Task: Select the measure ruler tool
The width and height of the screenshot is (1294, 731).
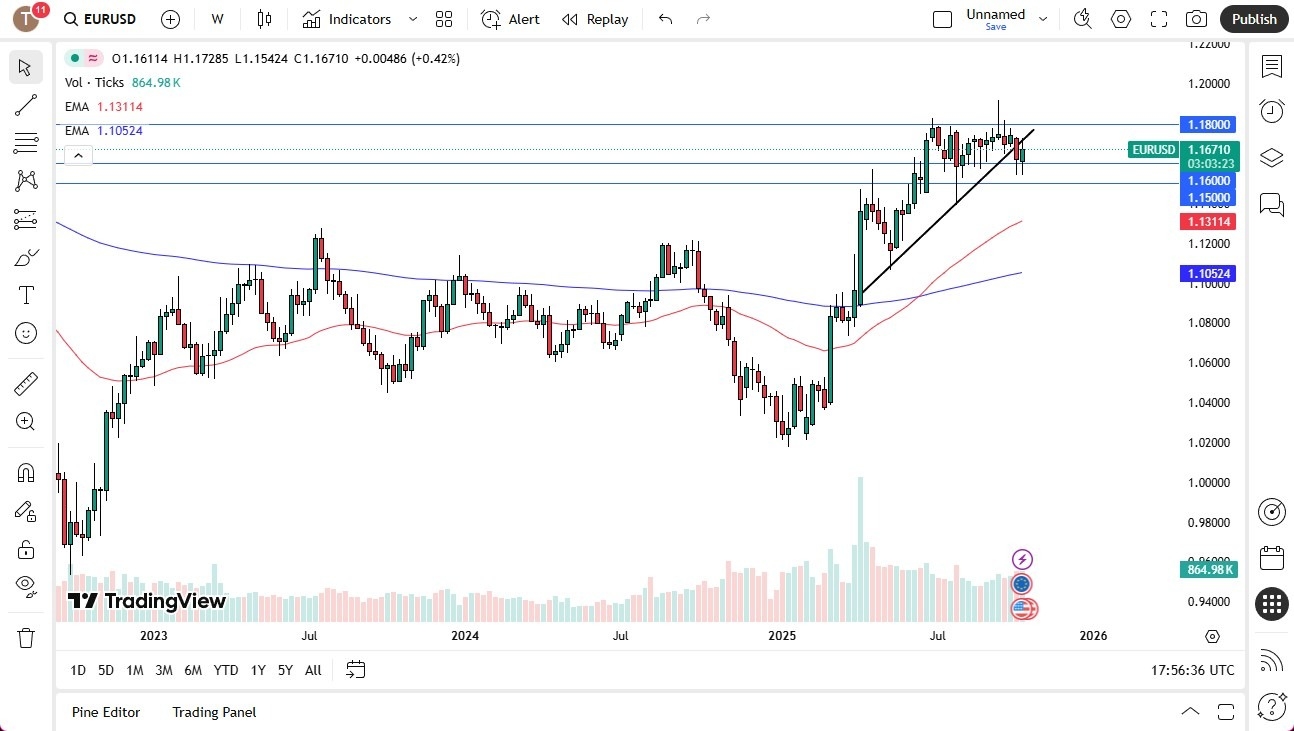Action: (x=26, y=383)
